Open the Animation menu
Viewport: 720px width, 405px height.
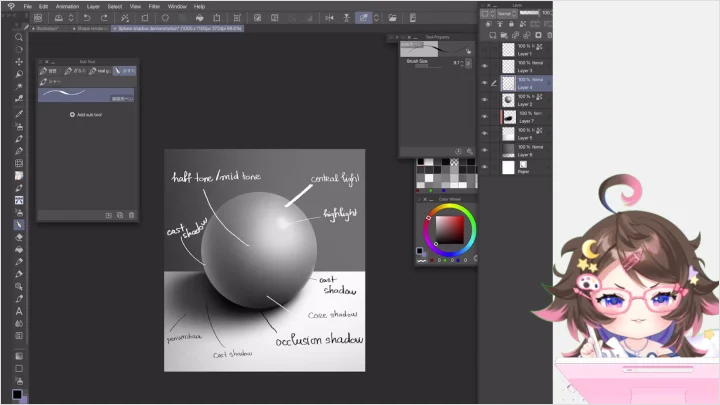(x=67, y=6)
